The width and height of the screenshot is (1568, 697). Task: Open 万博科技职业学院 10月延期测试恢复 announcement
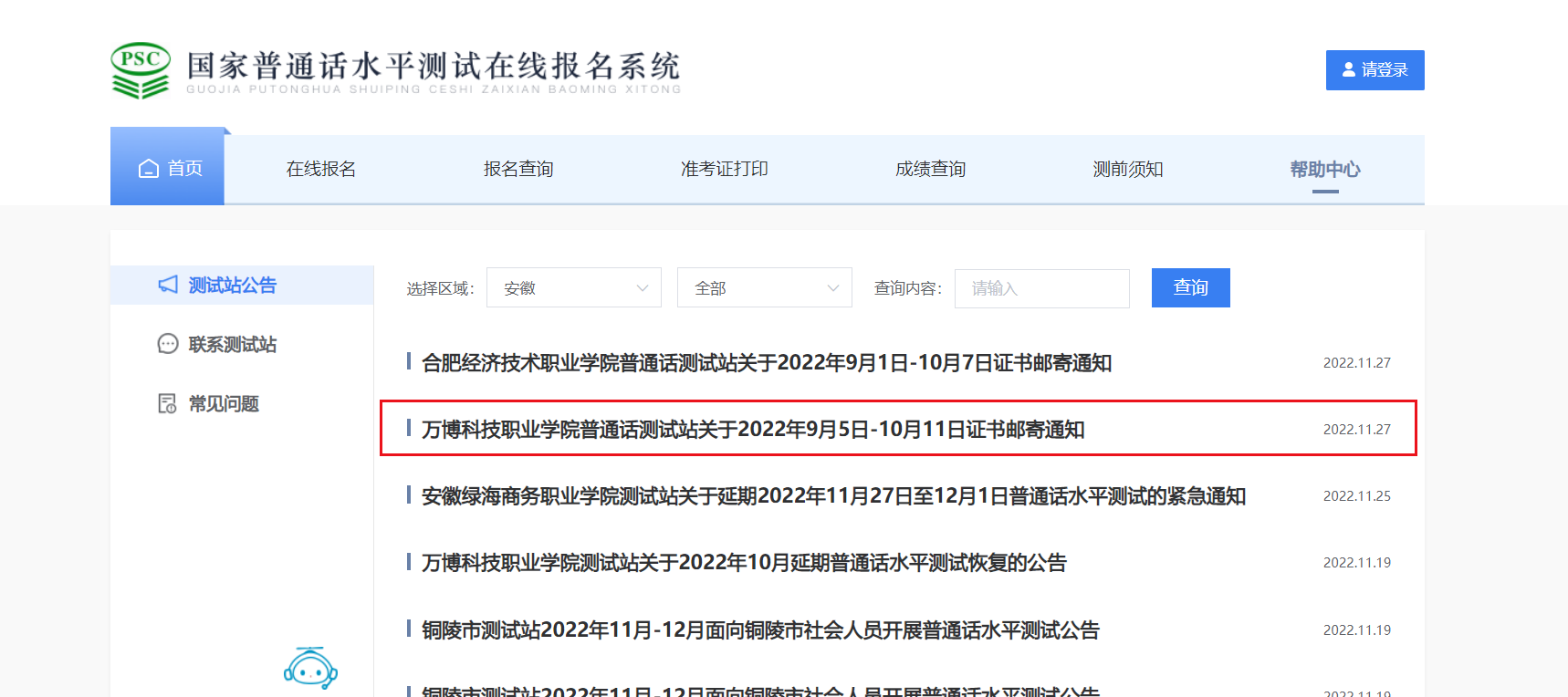click(744, 563)
